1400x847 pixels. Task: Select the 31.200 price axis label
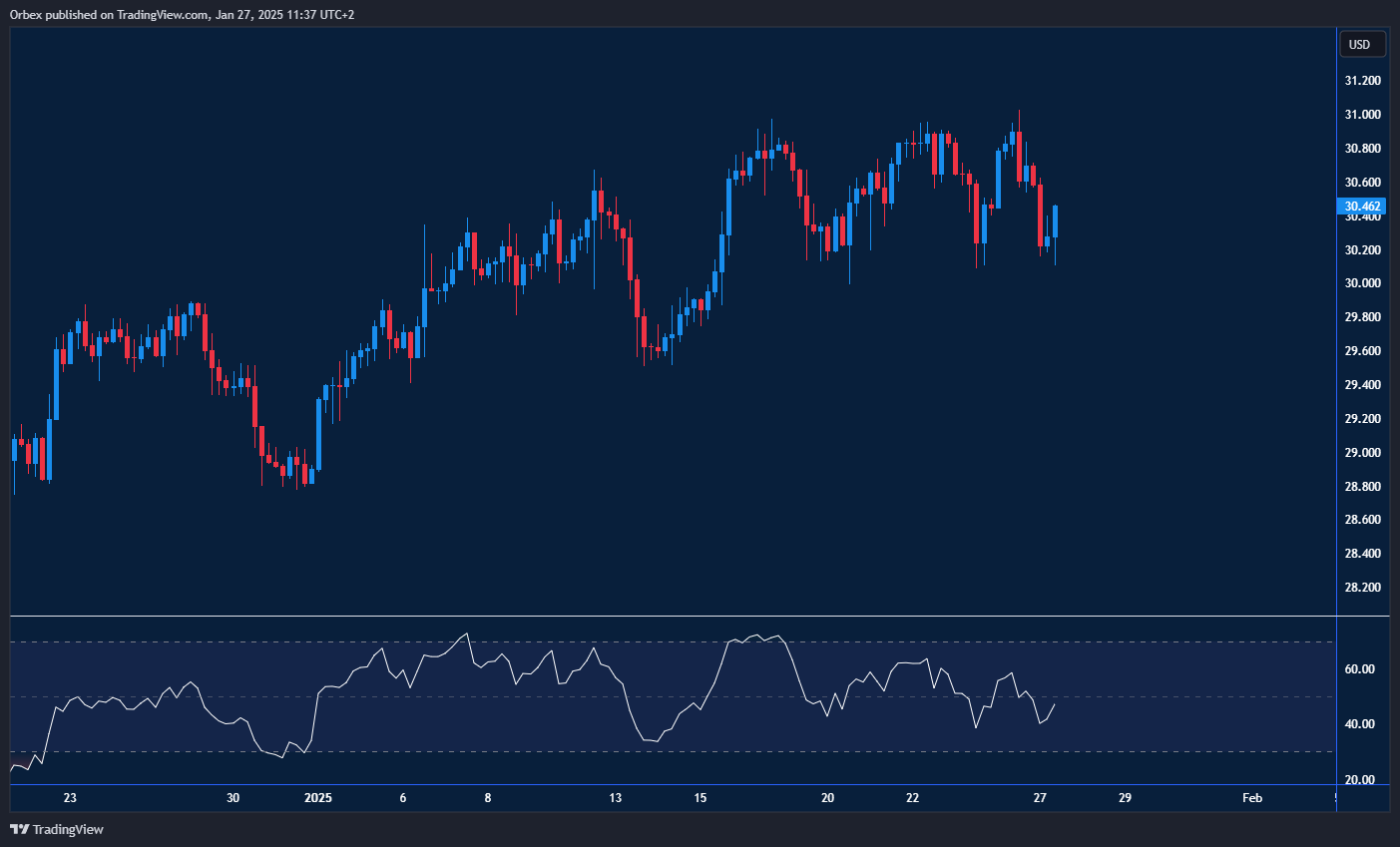click(1362, 81)
